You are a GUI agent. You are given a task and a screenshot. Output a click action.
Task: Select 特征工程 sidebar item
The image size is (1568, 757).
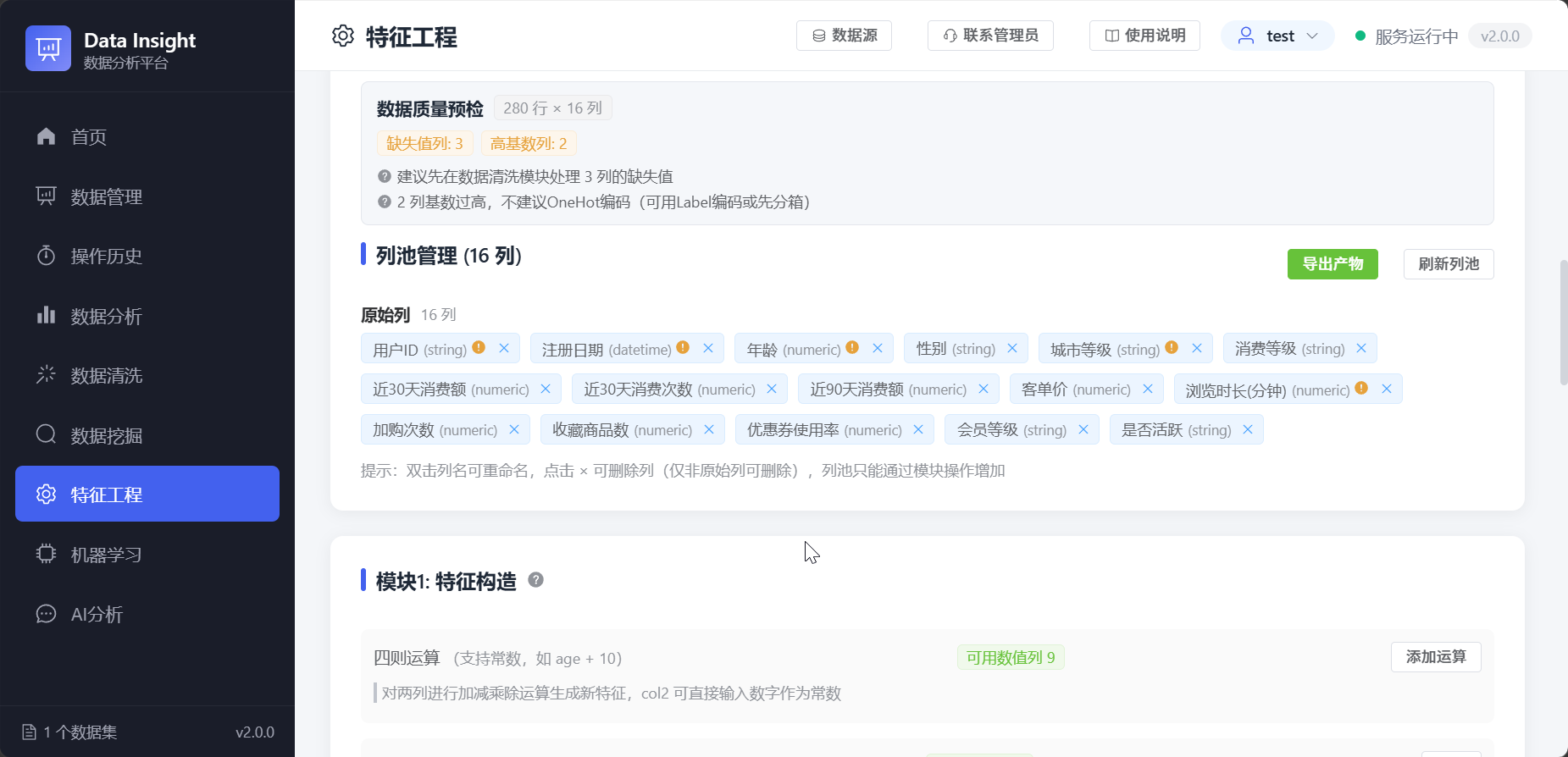147,494
